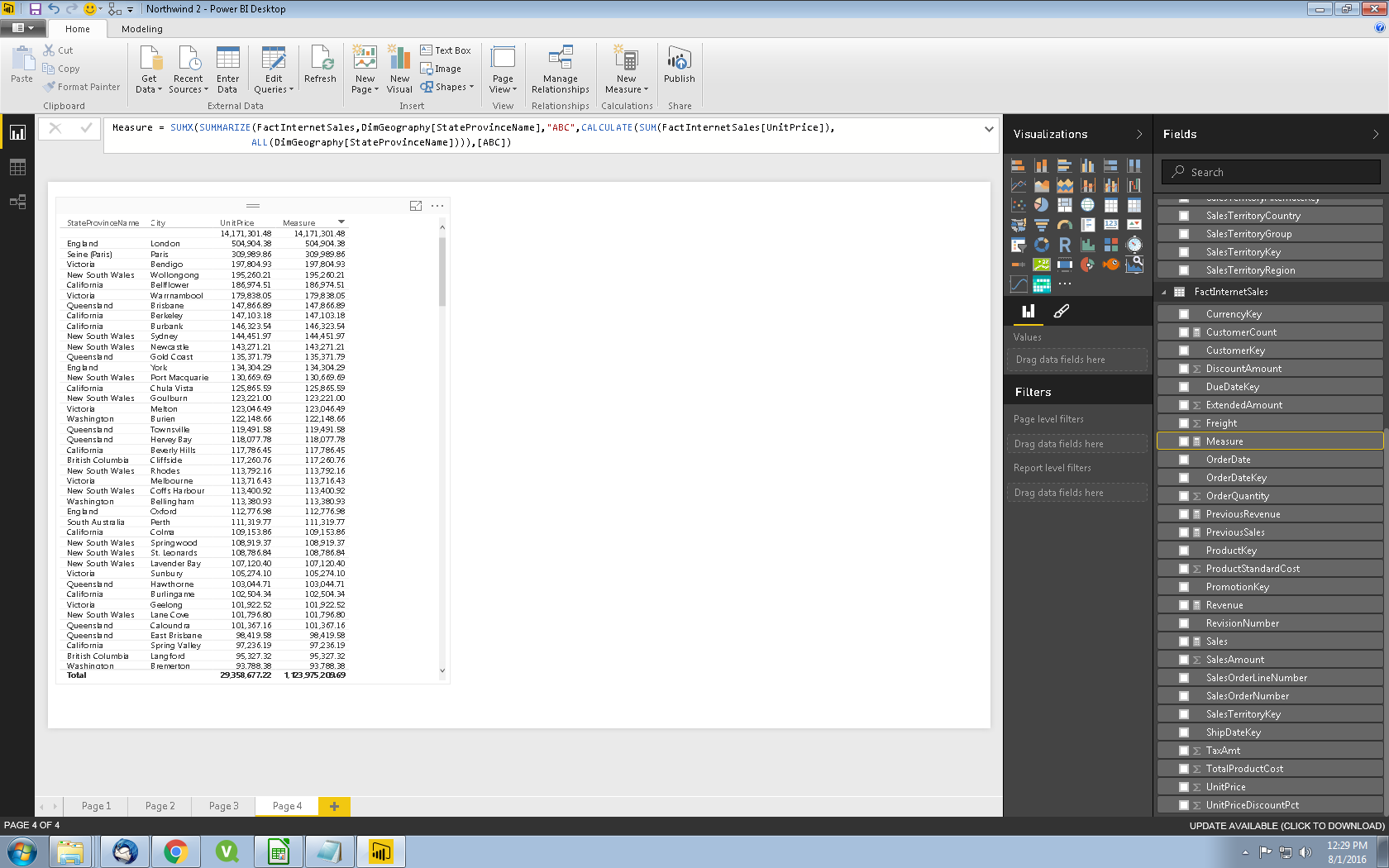Select the gauge visualization
Image resolution: width=1389 pixels, height=868 pixels.
[1065, 225]
